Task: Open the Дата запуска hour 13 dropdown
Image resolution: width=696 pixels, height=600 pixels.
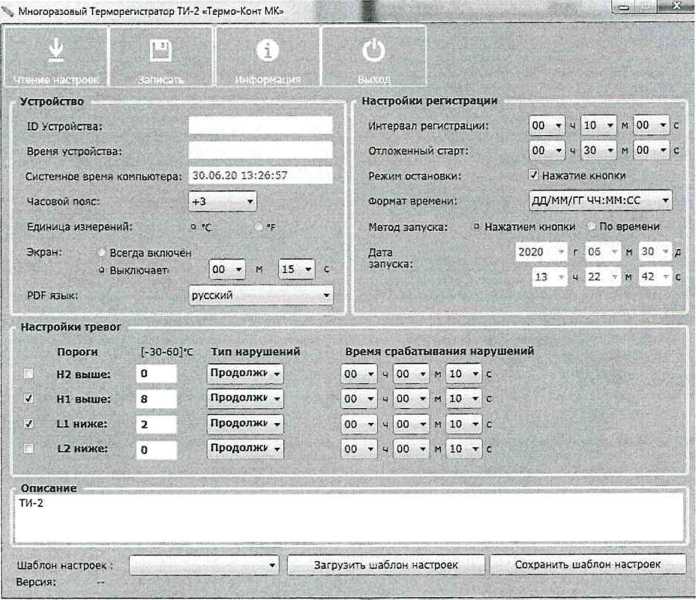Action: pyautogui.click(x=550, y=277)
